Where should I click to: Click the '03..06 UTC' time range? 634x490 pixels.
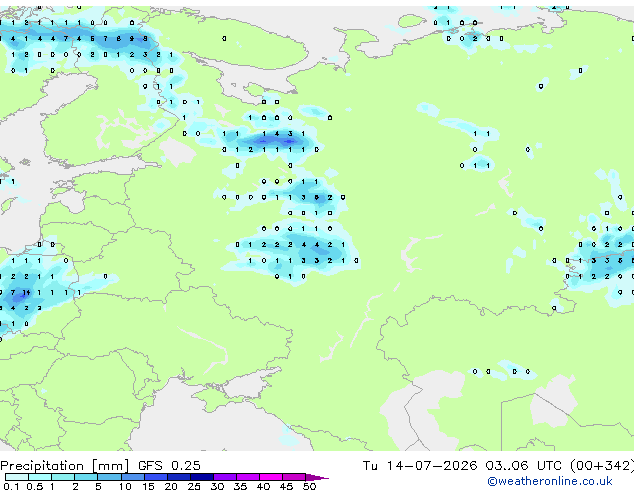(x=523, y=466)
